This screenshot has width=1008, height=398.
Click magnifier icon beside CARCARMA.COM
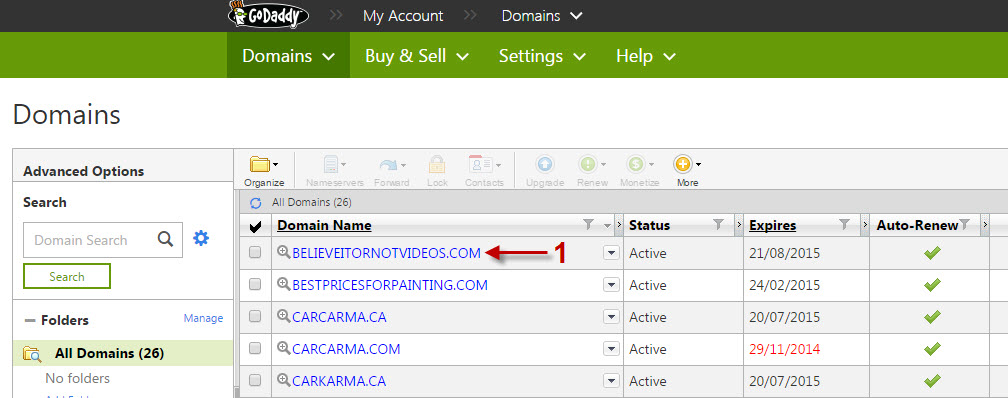[x=284, y=348]
